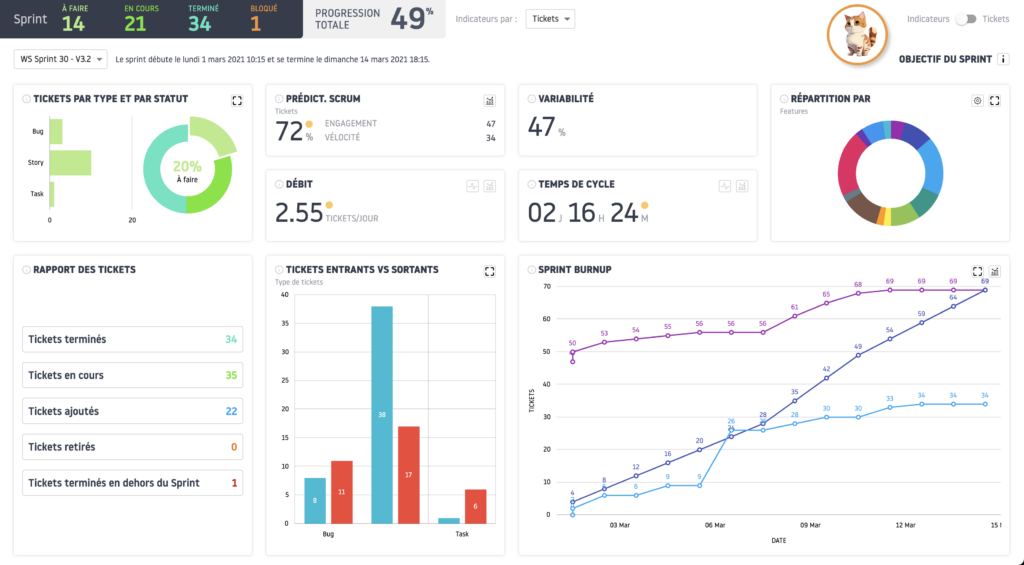The width and height of the screenshot is (1024, 565).
Task: Click the cat avatar profile picture
Action: point(859,35)
